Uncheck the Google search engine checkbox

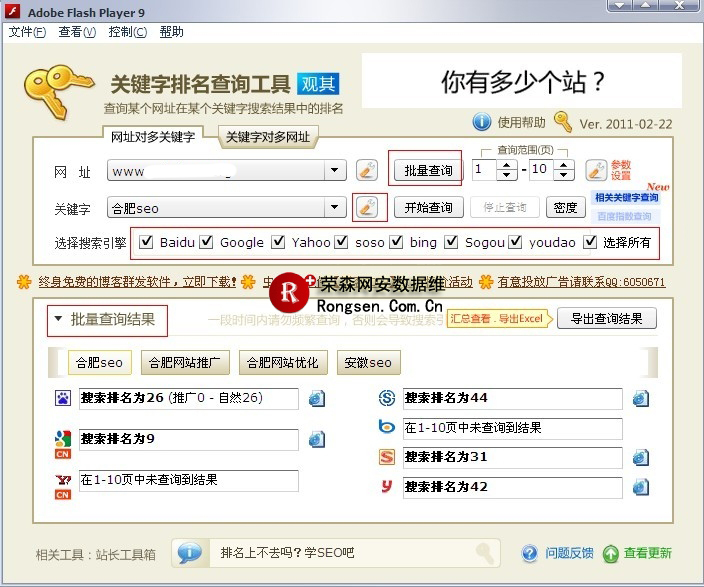[207, 242]
